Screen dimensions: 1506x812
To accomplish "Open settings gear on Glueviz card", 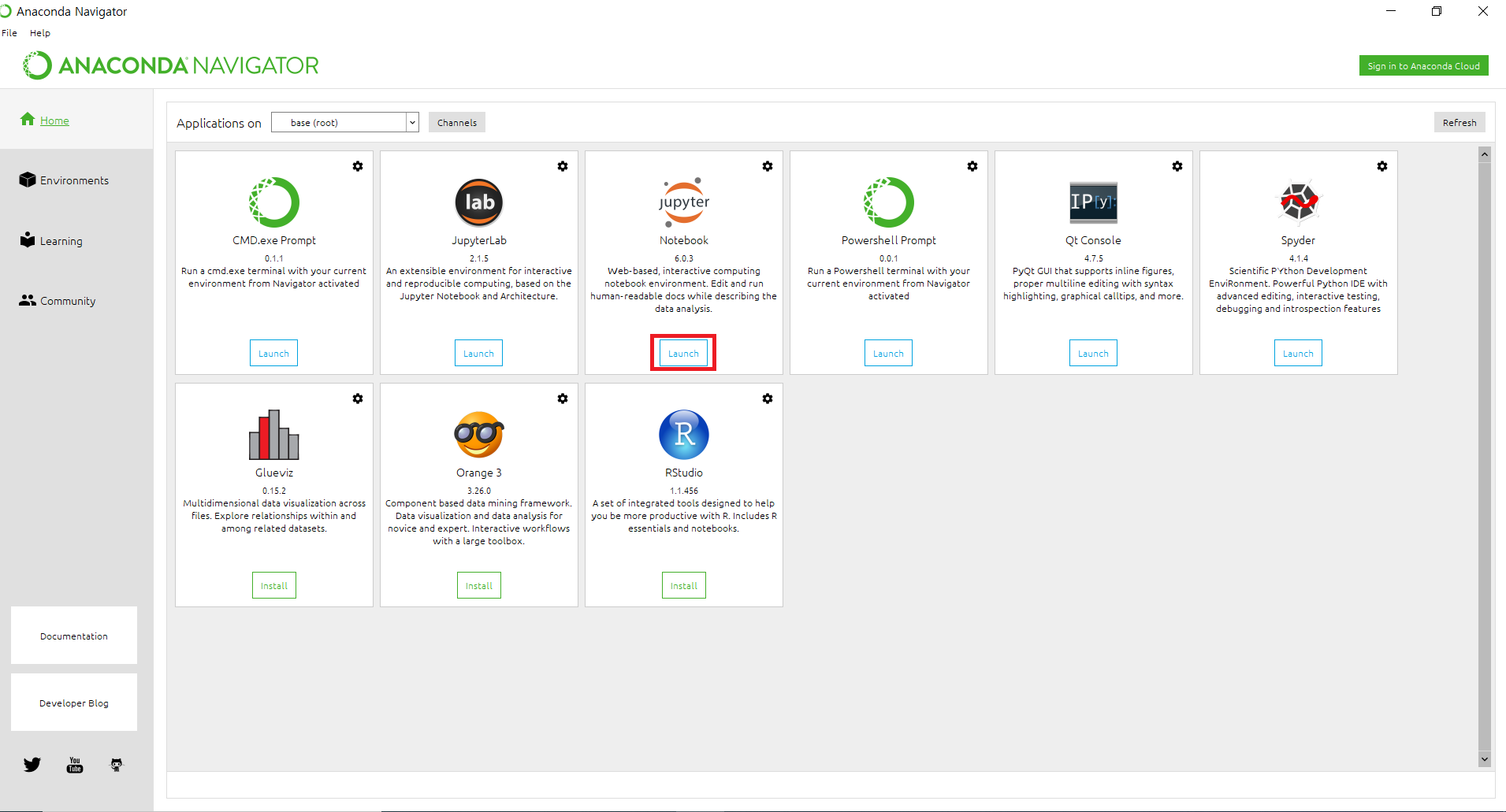I will 358,399.
